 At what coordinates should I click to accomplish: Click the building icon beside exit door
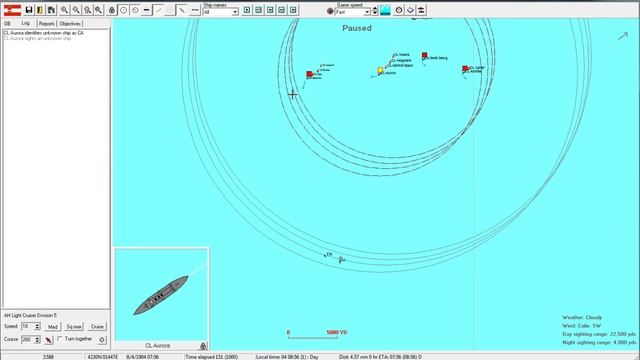(x=51, y=10)
